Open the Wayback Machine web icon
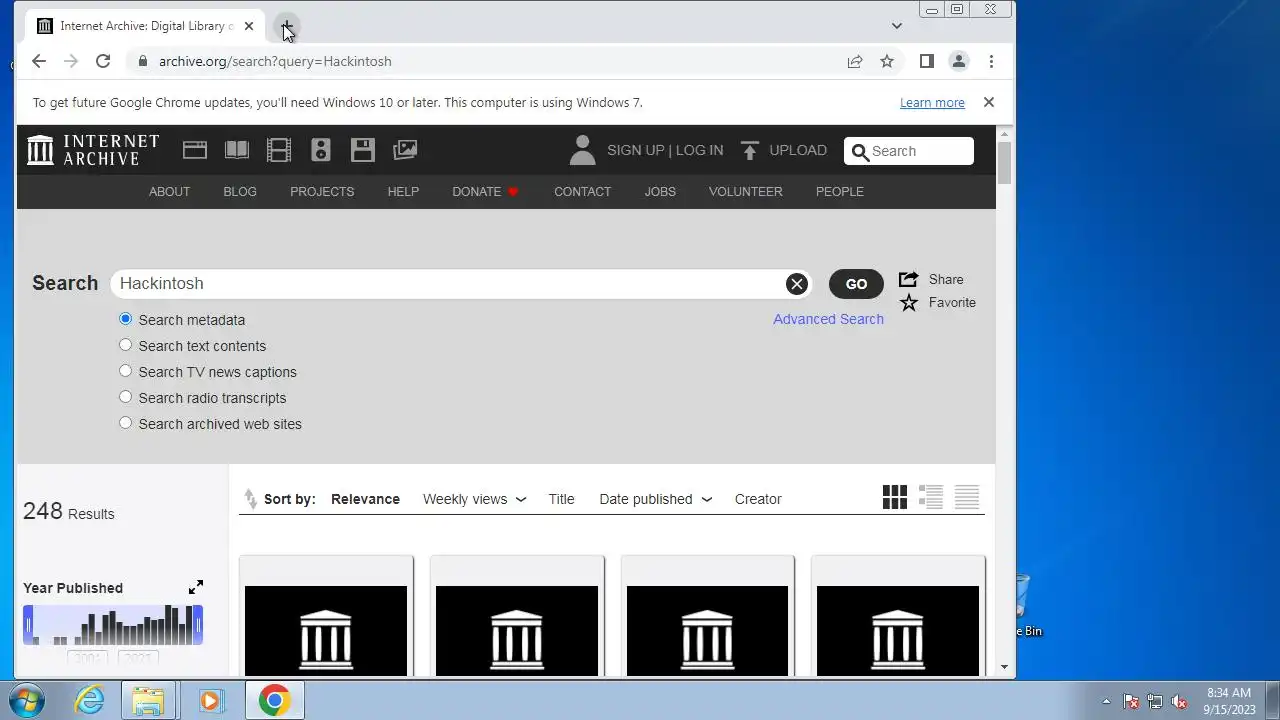The width and height of the screenshot is (1280, 720). (x=195, y=150)
